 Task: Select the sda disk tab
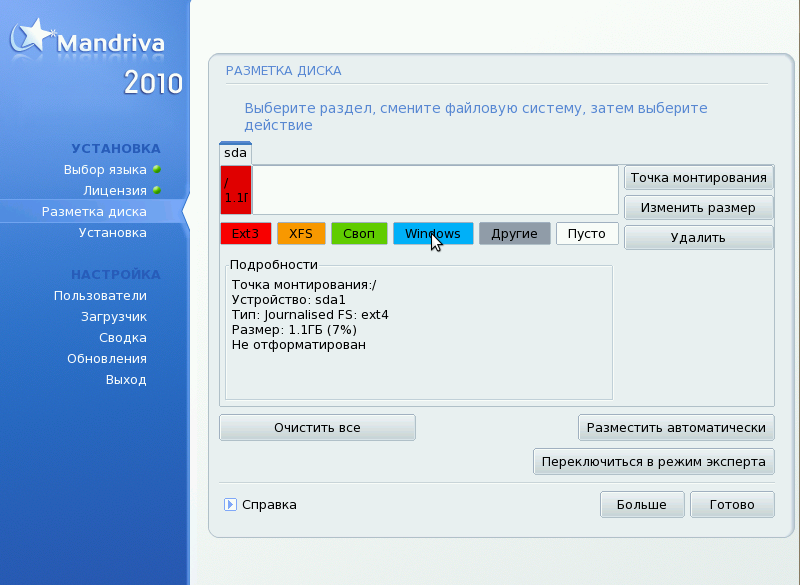click(235, 153)
